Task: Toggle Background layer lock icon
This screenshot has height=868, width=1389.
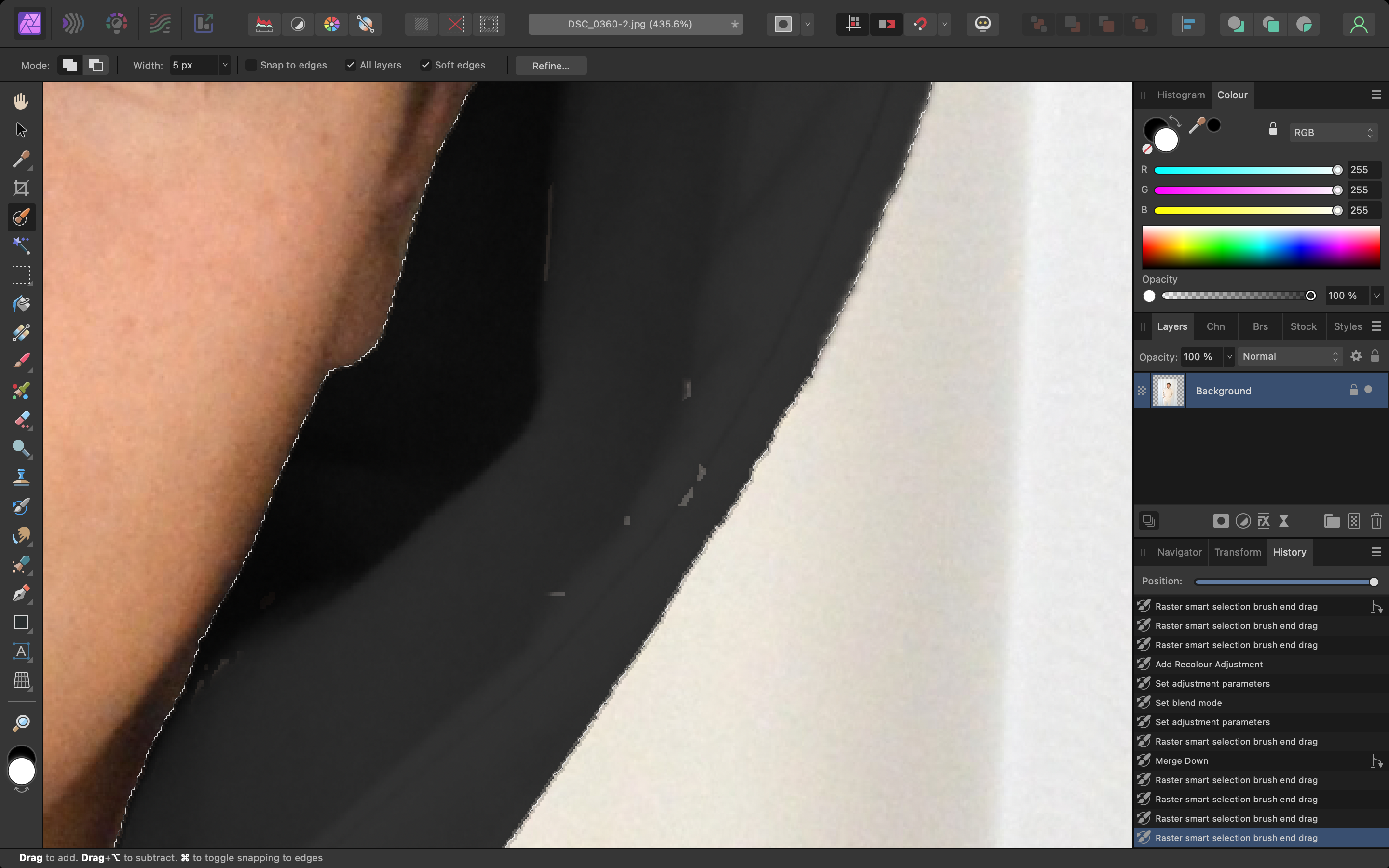Action: click(1353, 390)
